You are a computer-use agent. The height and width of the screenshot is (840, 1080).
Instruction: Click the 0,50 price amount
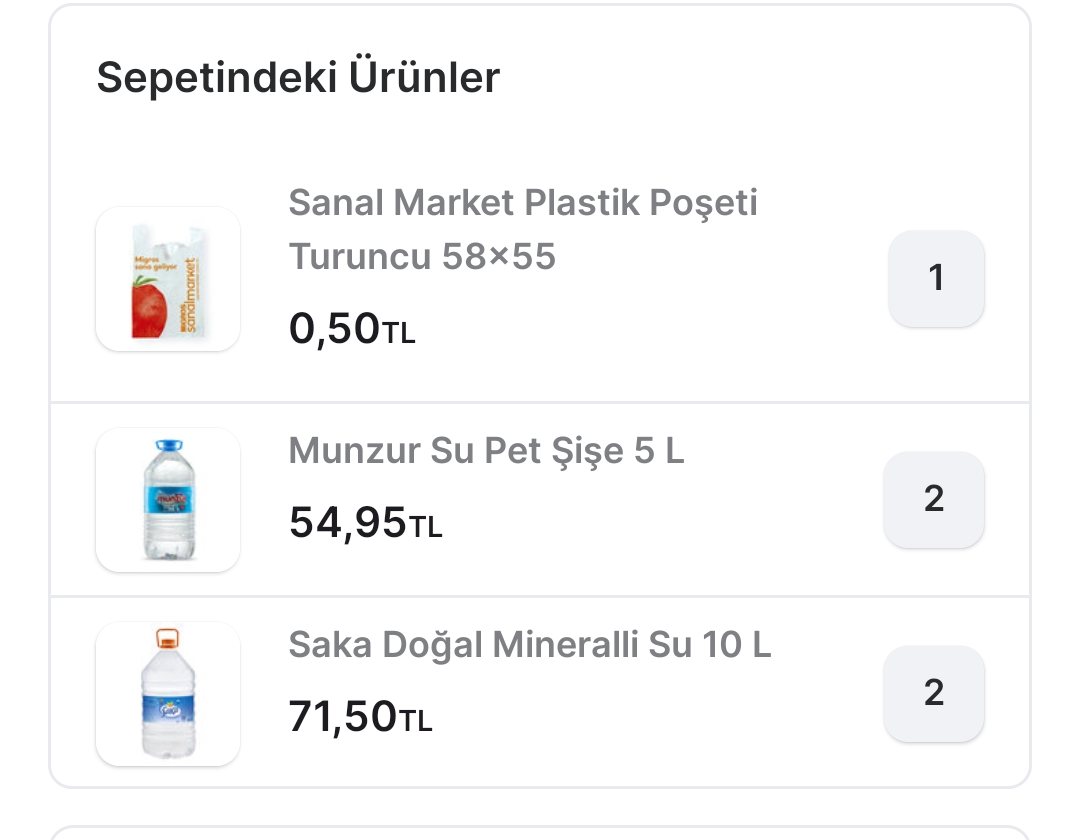[334, 328]
